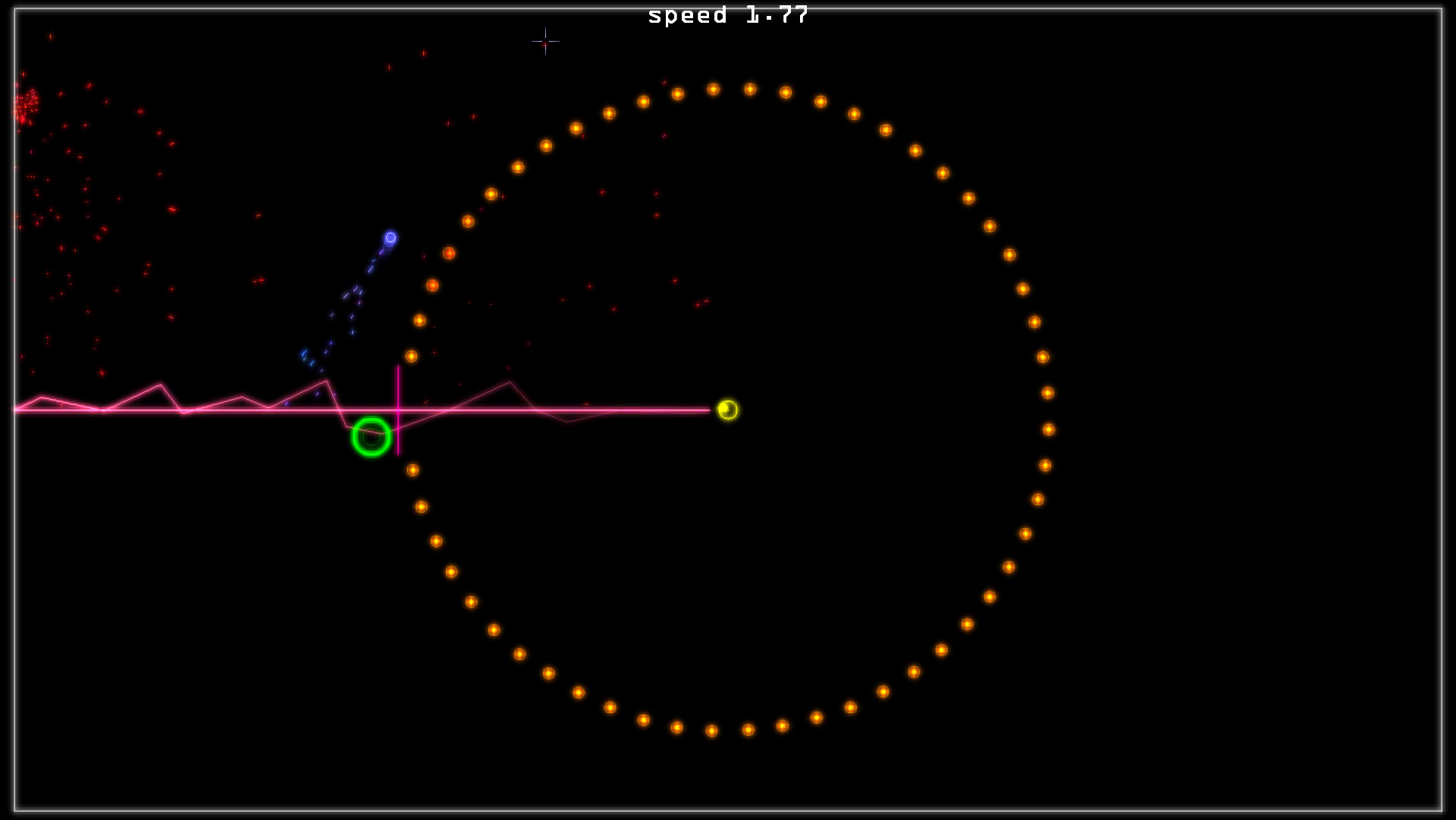This screenshot has width=1456, height=820.
Task: Select the green ring player marker
Action: click(372, 438)
